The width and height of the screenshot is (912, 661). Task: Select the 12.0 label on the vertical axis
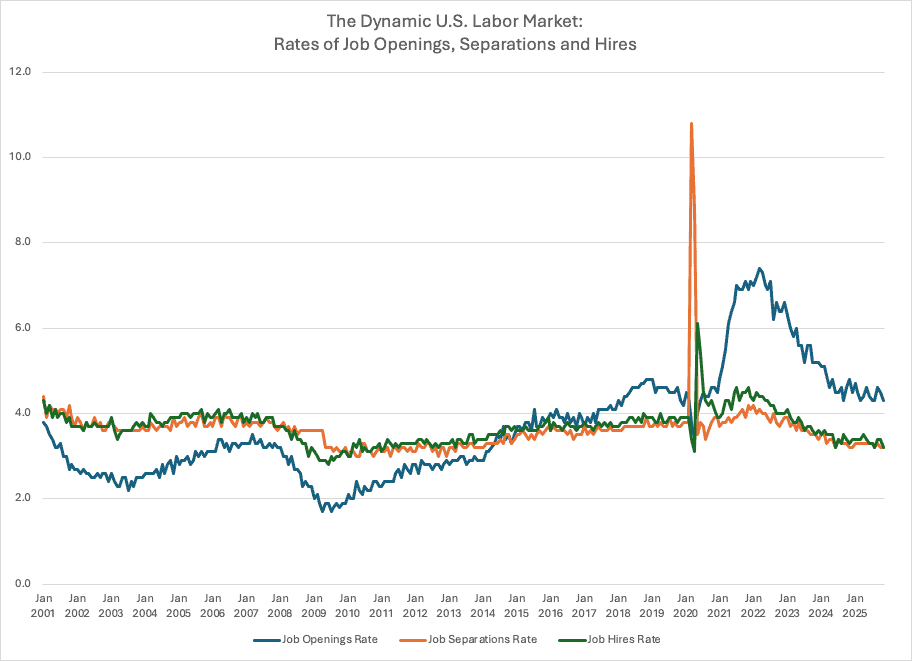coord(21,72)
